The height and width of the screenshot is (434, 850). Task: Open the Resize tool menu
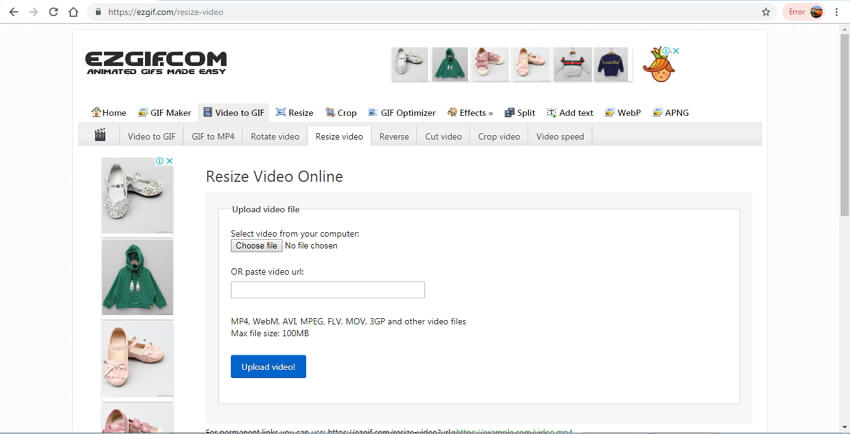295,113
